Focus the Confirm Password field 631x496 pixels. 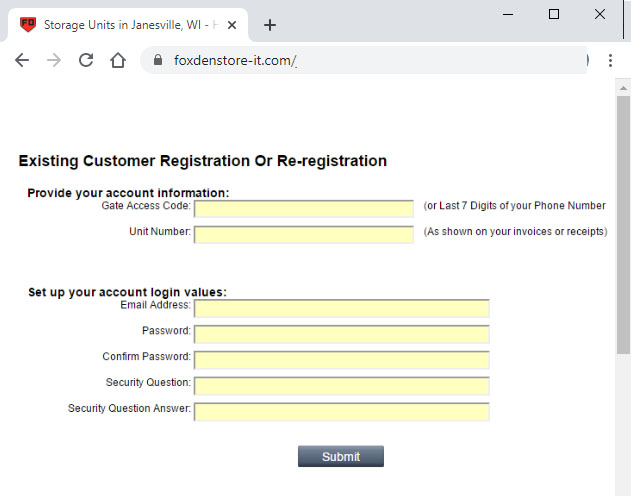(x=341, y=360)
